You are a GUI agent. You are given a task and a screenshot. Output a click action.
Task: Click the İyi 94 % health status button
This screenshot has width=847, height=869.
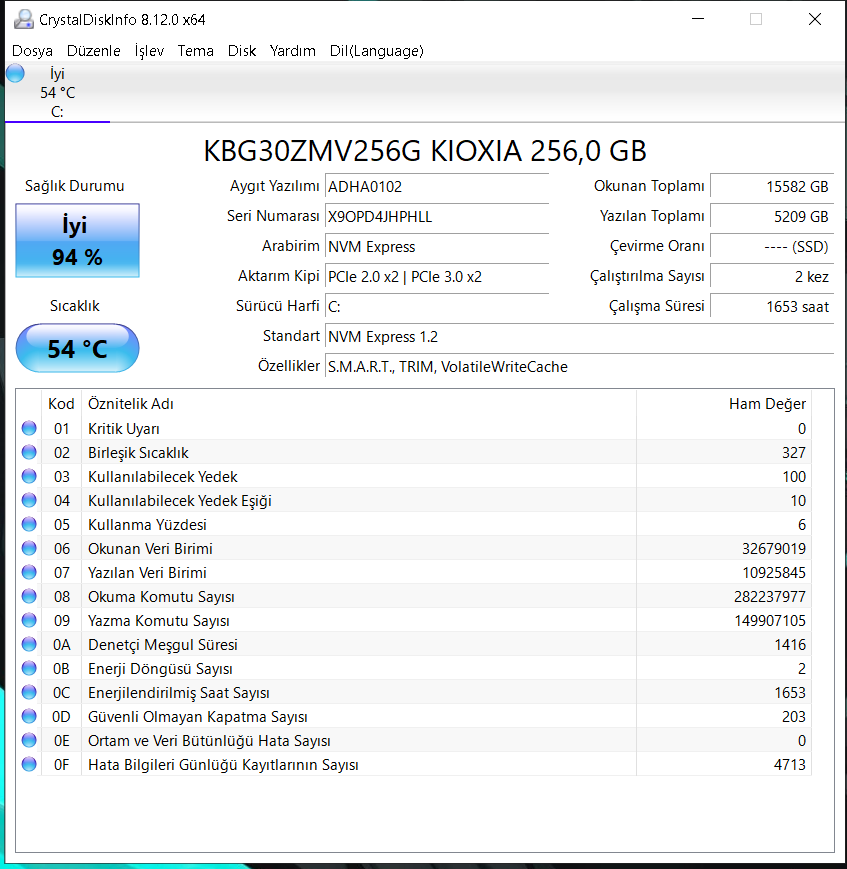click(78, 241)
